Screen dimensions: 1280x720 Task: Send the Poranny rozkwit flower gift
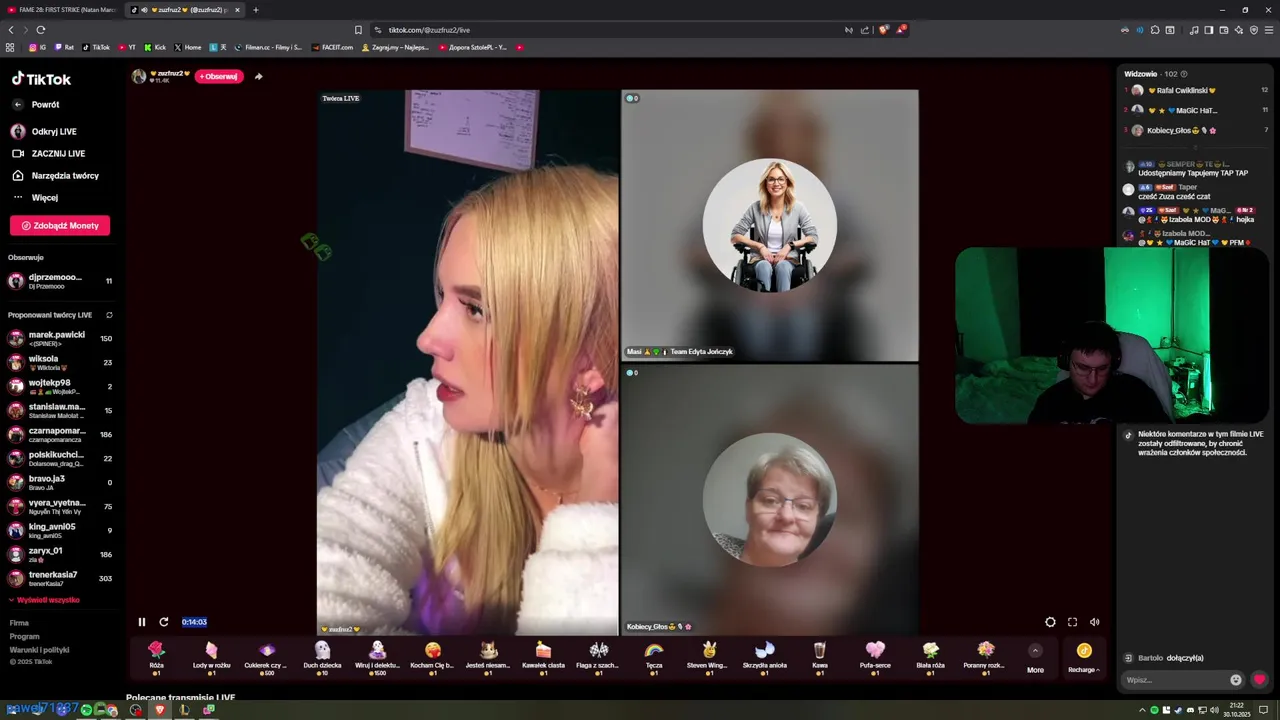click(x=986, y=657)
